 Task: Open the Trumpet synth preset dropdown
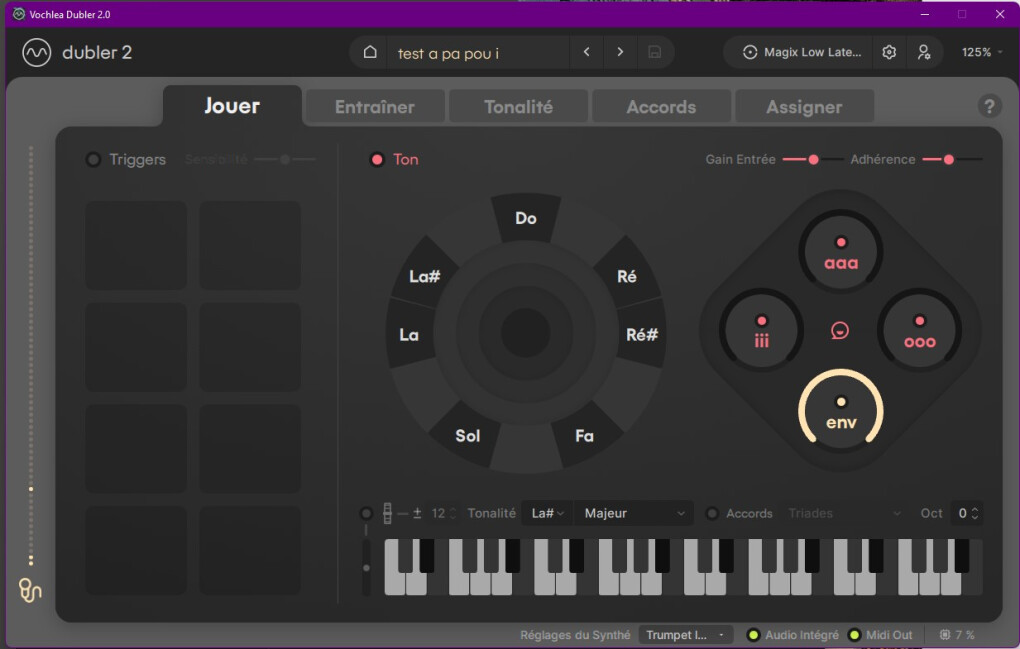tap(685, 635)
